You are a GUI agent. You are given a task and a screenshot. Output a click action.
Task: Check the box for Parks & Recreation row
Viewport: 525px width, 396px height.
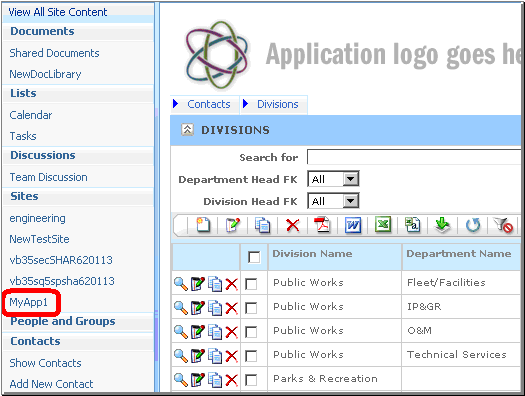pos(251,380)
